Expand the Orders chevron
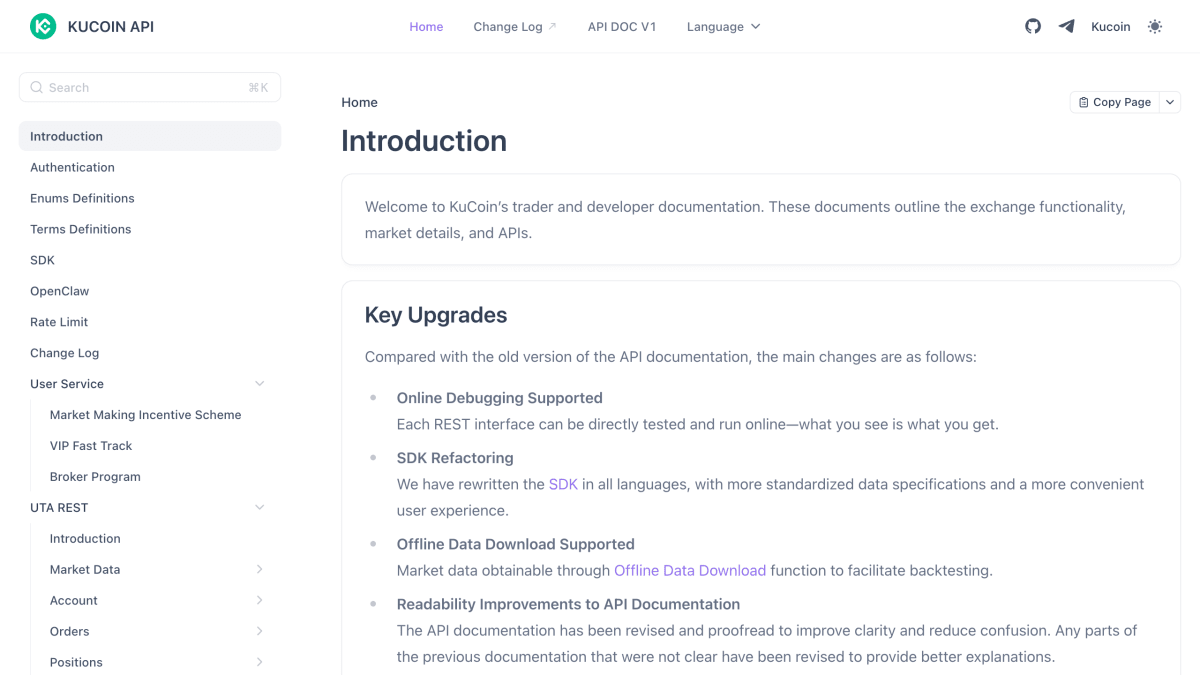This screenshot has height=675, width=1200. tap(260, 632)
